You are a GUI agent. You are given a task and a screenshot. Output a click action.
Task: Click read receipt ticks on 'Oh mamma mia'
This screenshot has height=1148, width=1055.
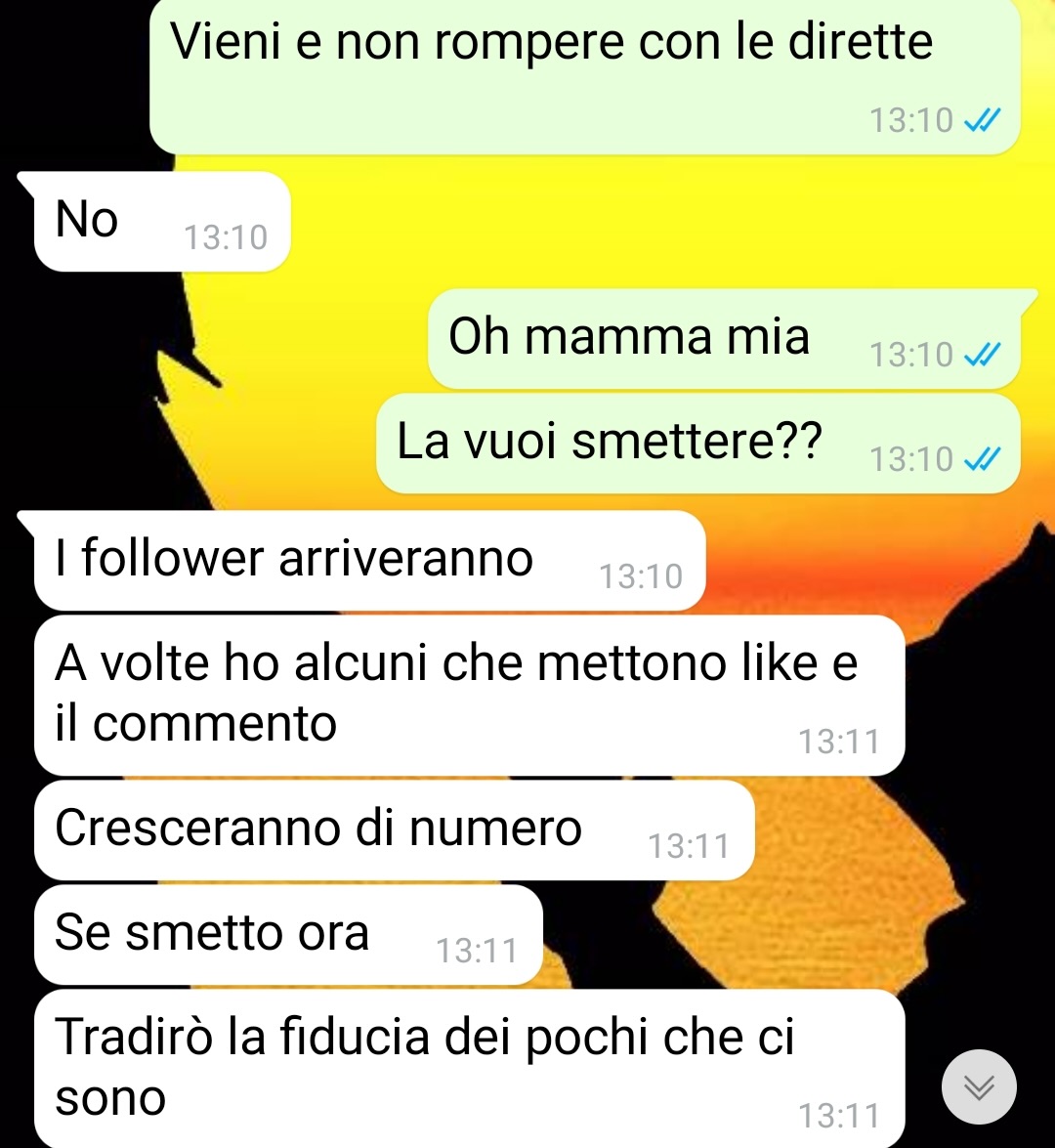(982, 355)
